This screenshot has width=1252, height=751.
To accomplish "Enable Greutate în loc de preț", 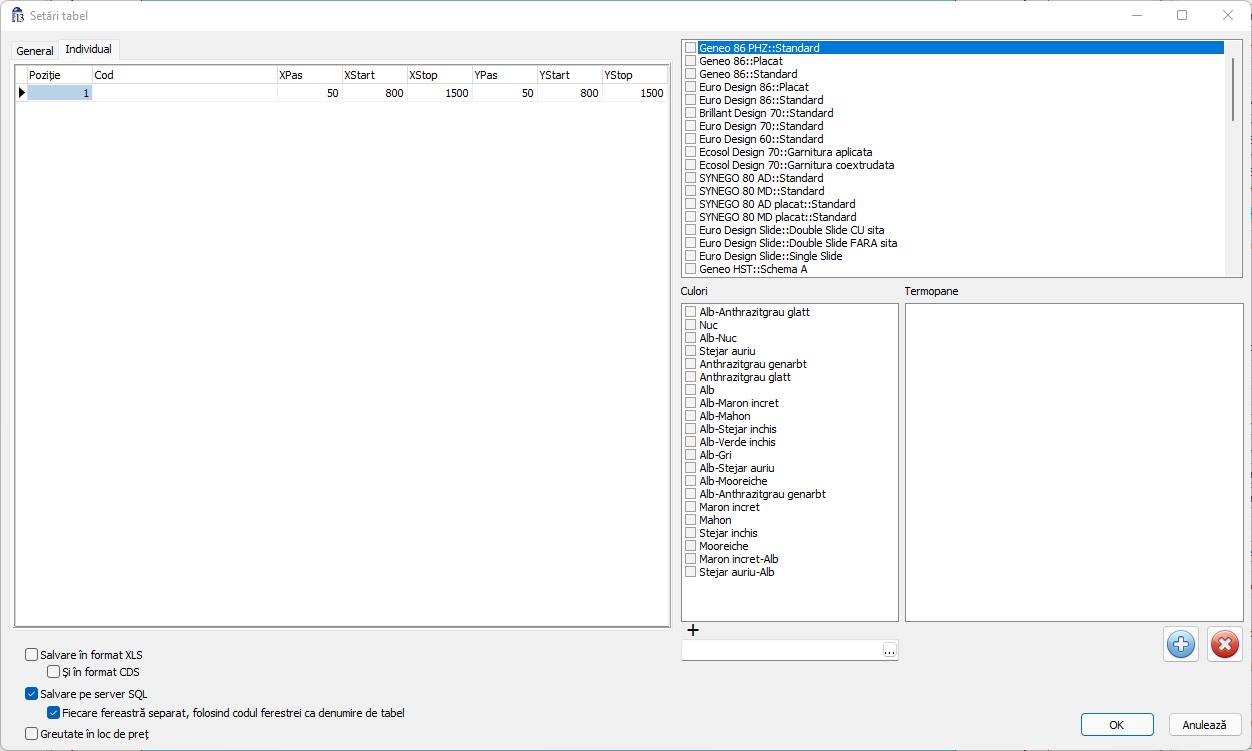I will pyautogui.click(x=31, y=734).
